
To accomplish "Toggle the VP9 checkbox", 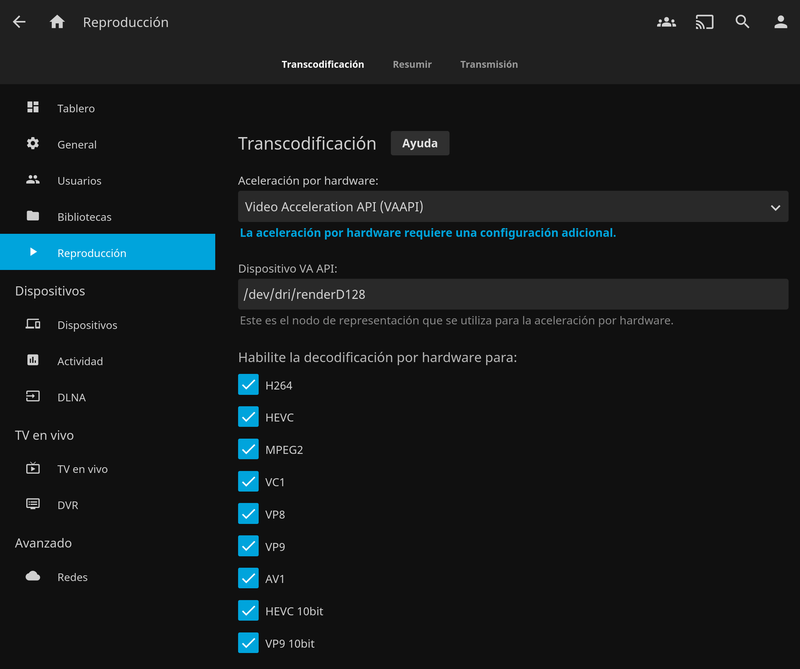I will point(248,546).
